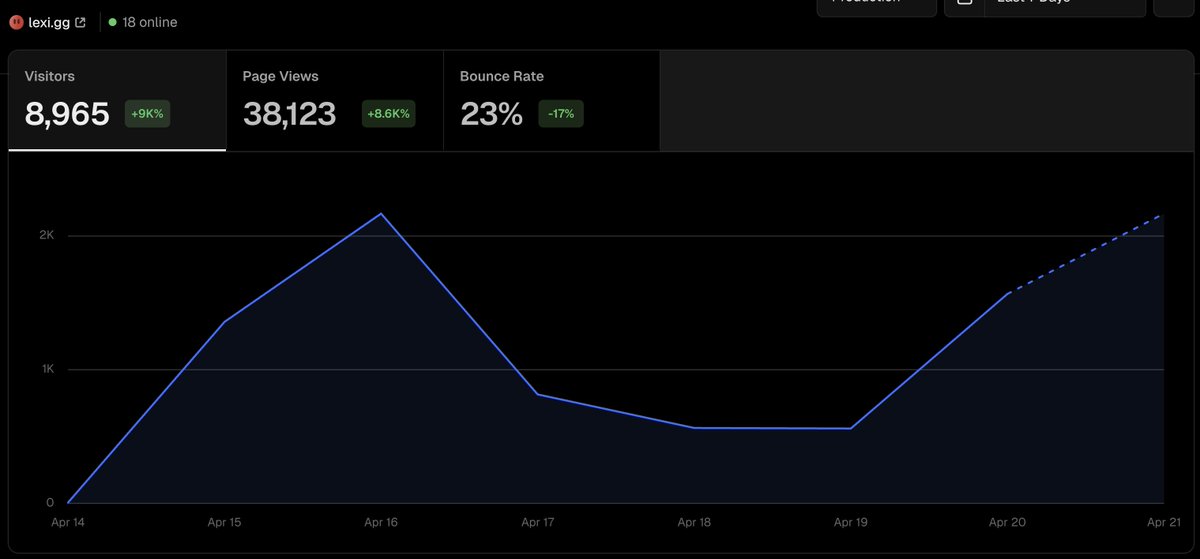The image size is (1200, 559).
Task: Click the -17% bounce rate badge
Action: (561, 114)
